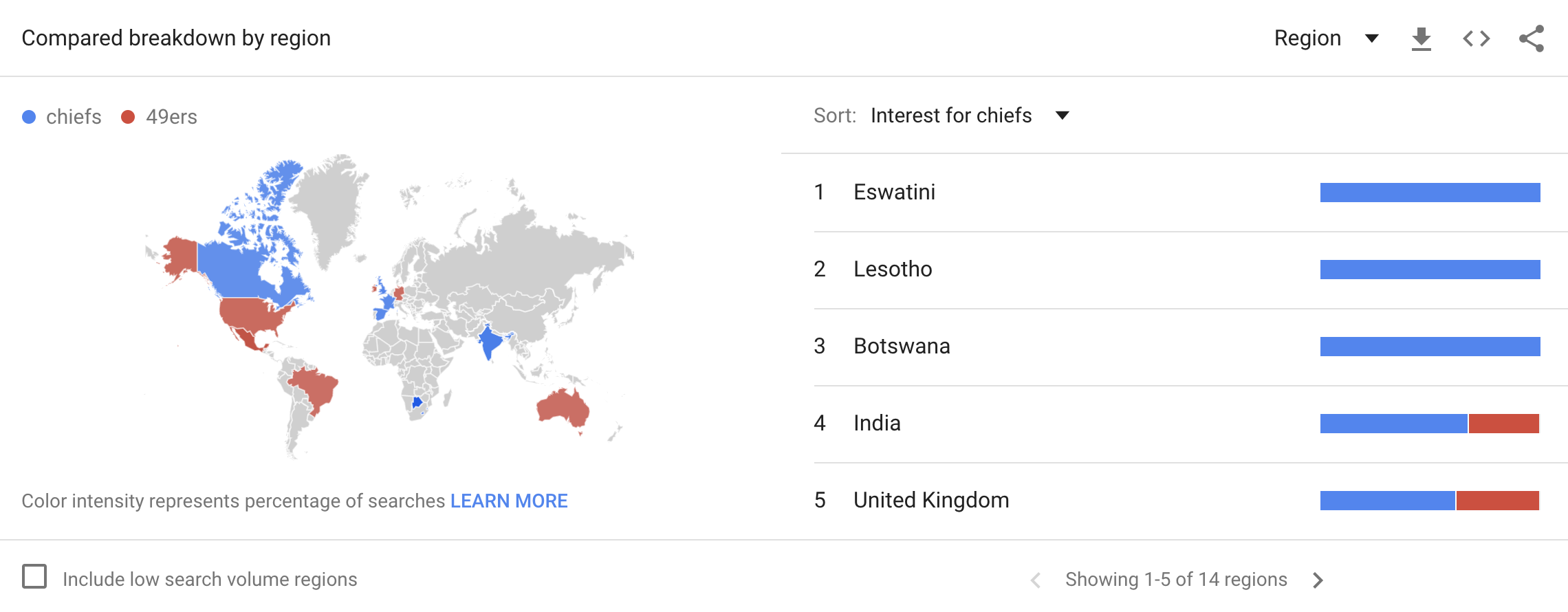
Task: Click the embed code icon
Action: coord(1476,39)
